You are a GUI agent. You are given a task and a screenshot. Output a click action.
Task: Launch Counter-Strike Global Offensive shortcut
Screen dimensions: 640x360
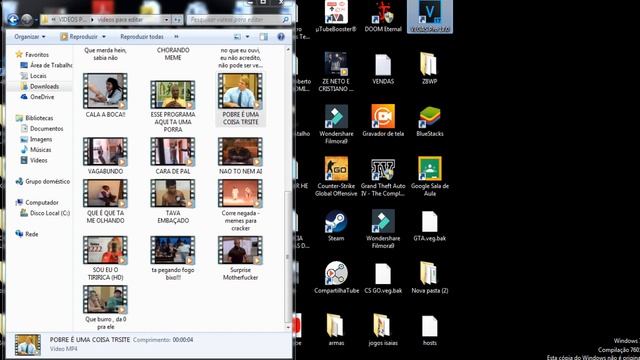336,176
